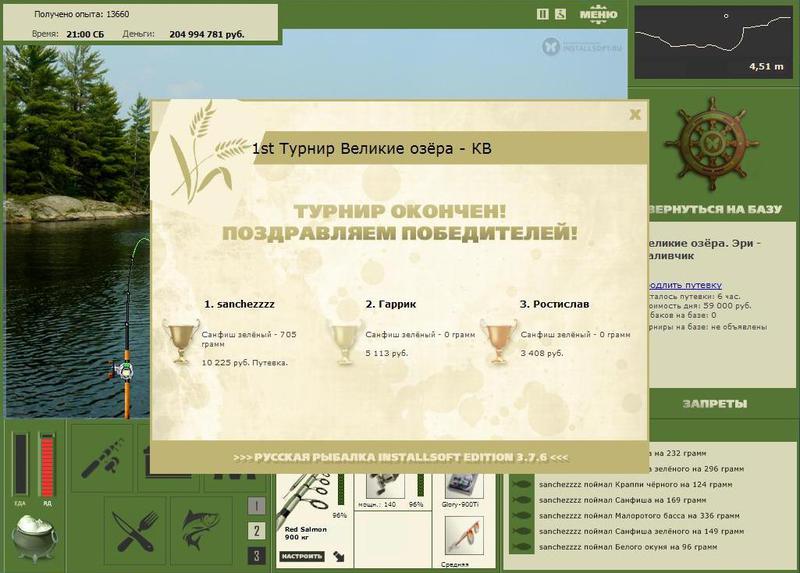The height and width of the screenshot is (573, 800).
Task: Click the gold trophy for sanchezzzz
Action: pyautogui.click(x=181, y=341)
